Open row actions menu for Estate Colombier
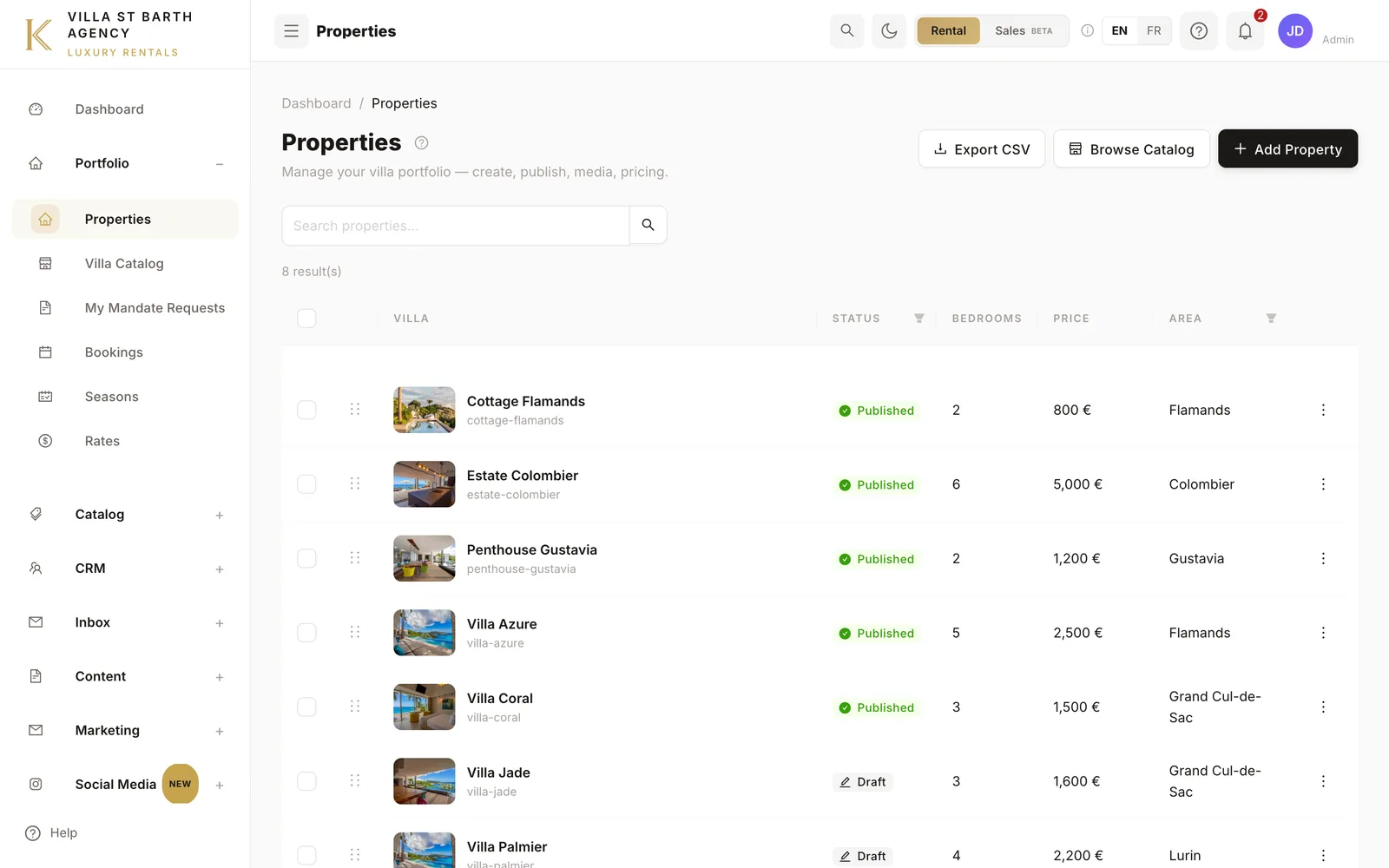Screen dimensions: 1389x868 point(1323,484)
